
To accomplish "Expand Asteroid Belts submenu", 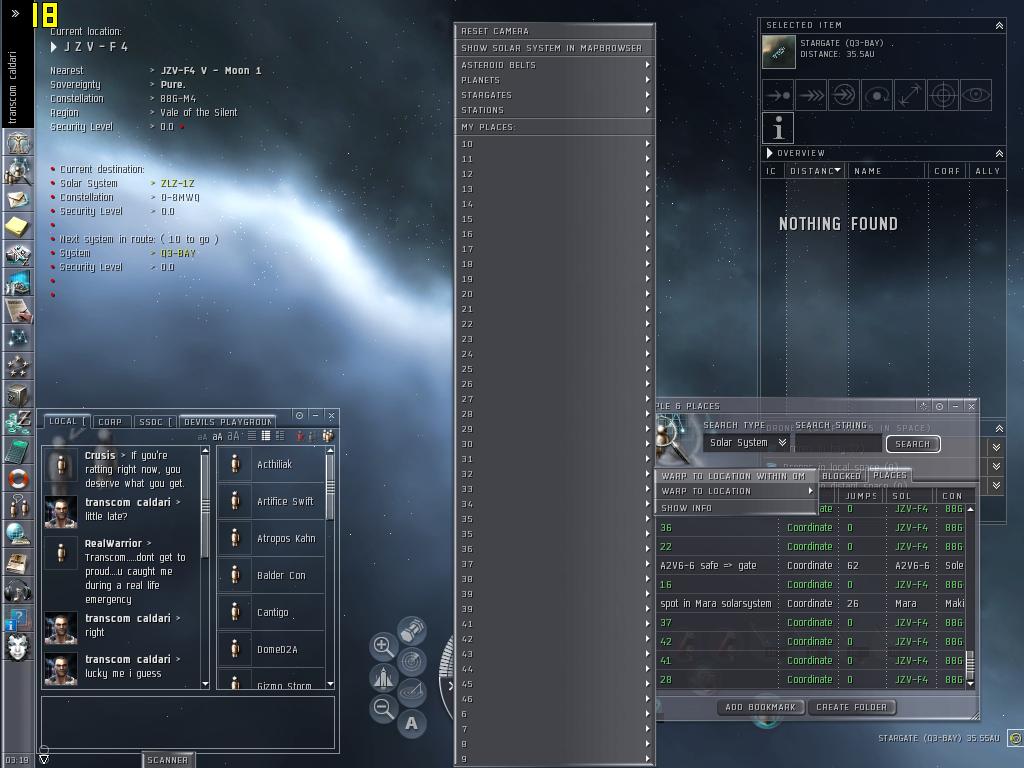I will coord(554,65).
